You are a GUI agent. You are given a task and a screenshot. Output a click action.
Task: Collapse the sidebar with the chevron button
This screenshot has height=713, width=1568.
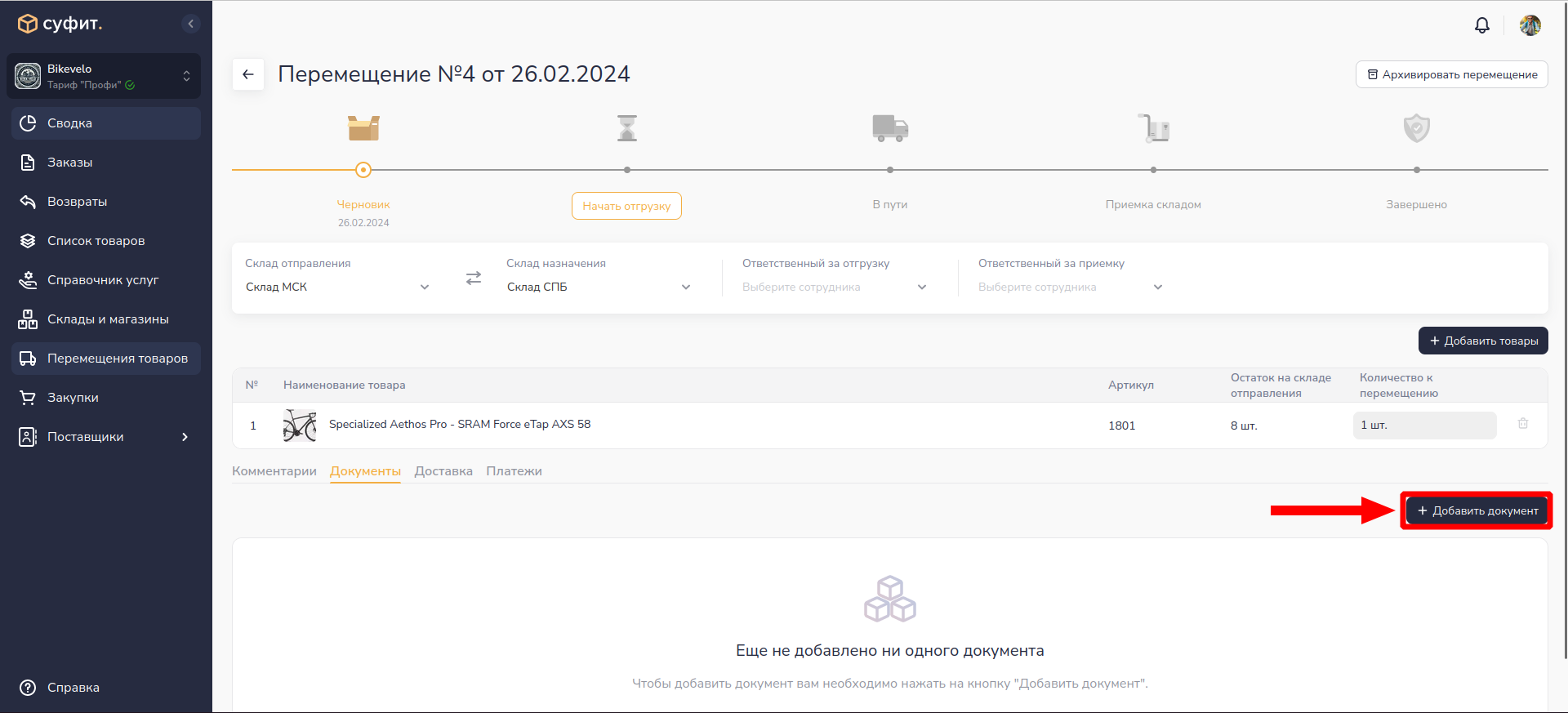click(191, 24)
